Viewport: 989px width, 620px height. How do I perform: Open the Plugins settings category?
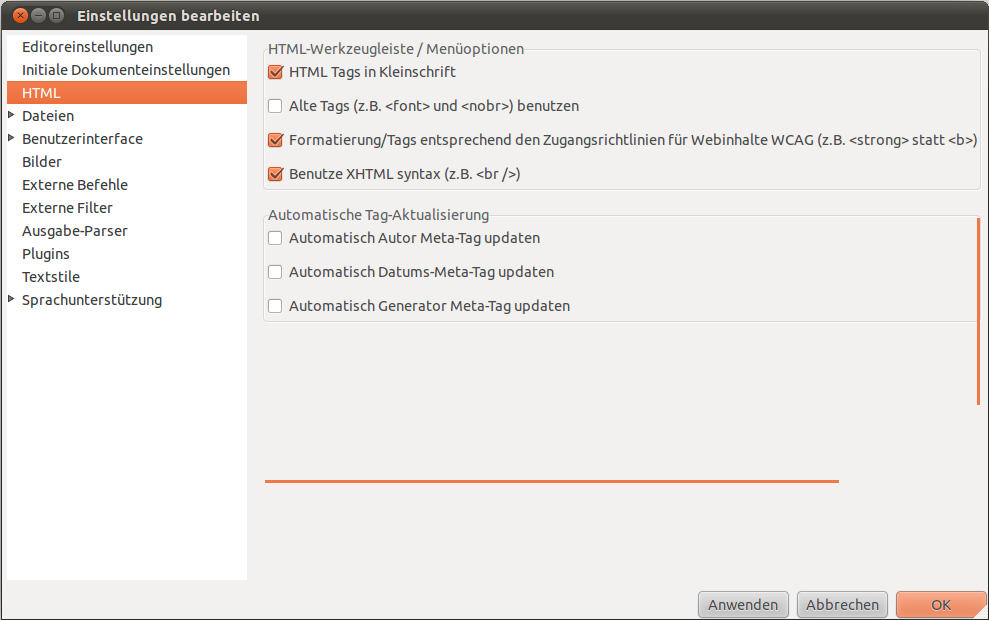click(46, 254)
